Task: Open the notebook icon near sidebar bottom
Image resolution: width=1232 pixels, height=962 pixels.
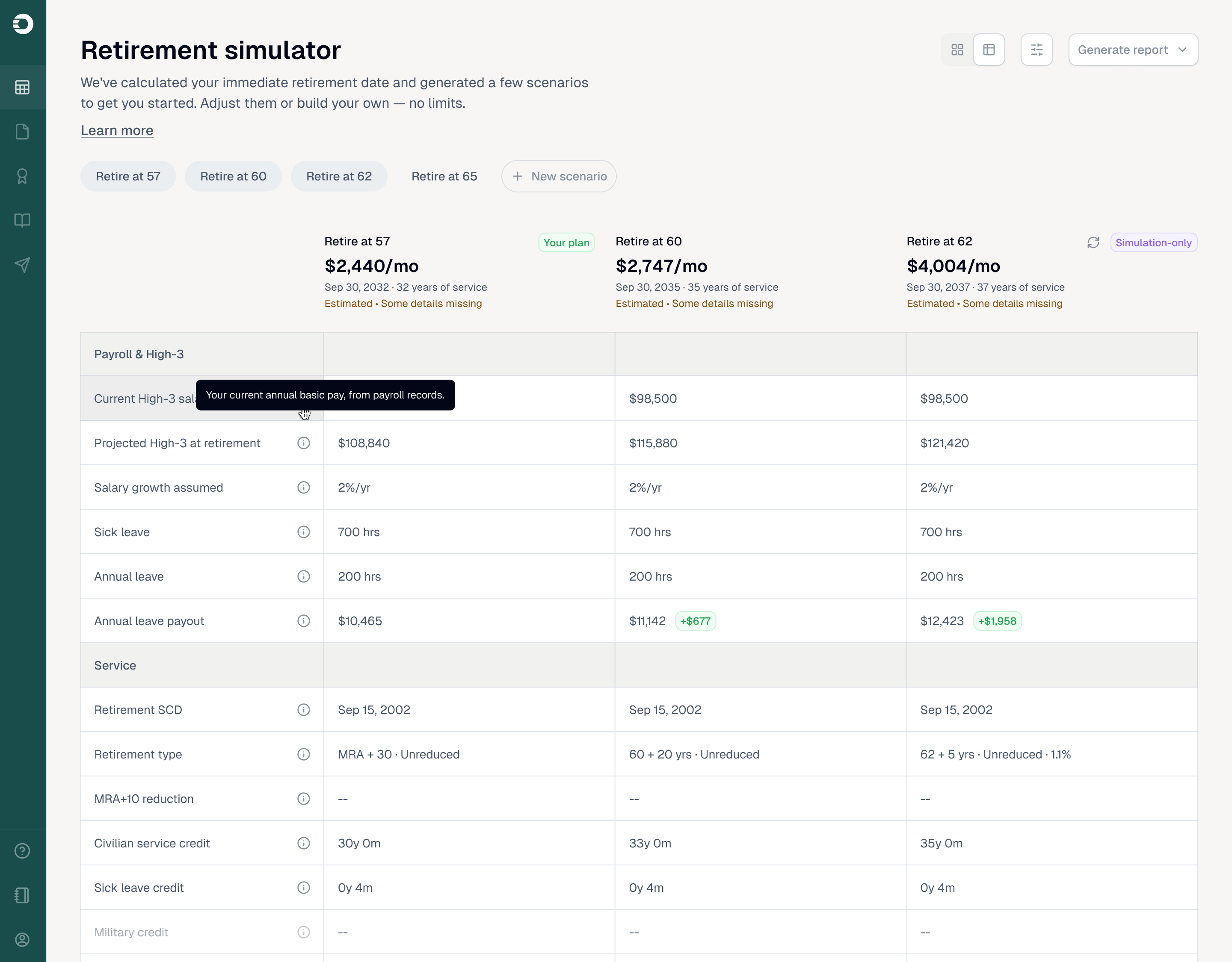Action: [x=23, y=895]
